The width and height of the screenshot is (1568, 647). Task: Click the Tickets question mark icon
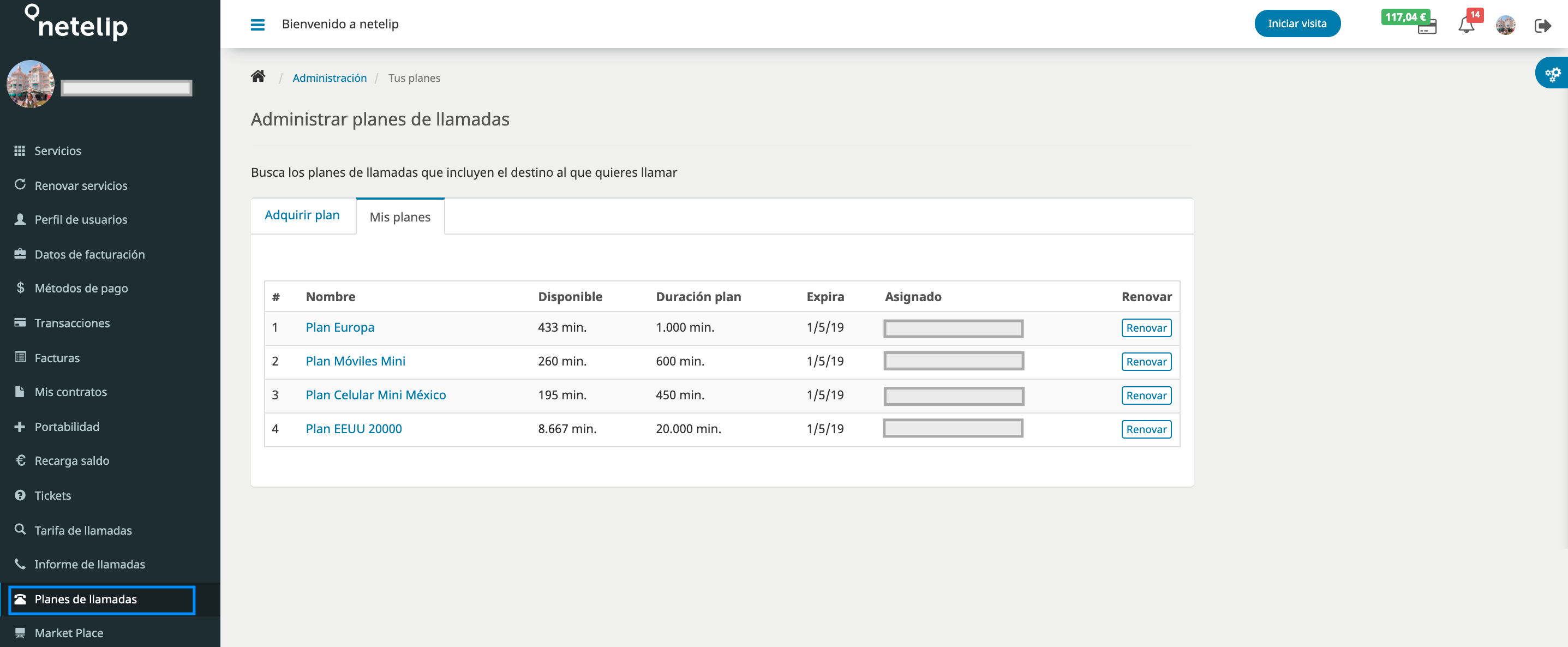[20, 495]
